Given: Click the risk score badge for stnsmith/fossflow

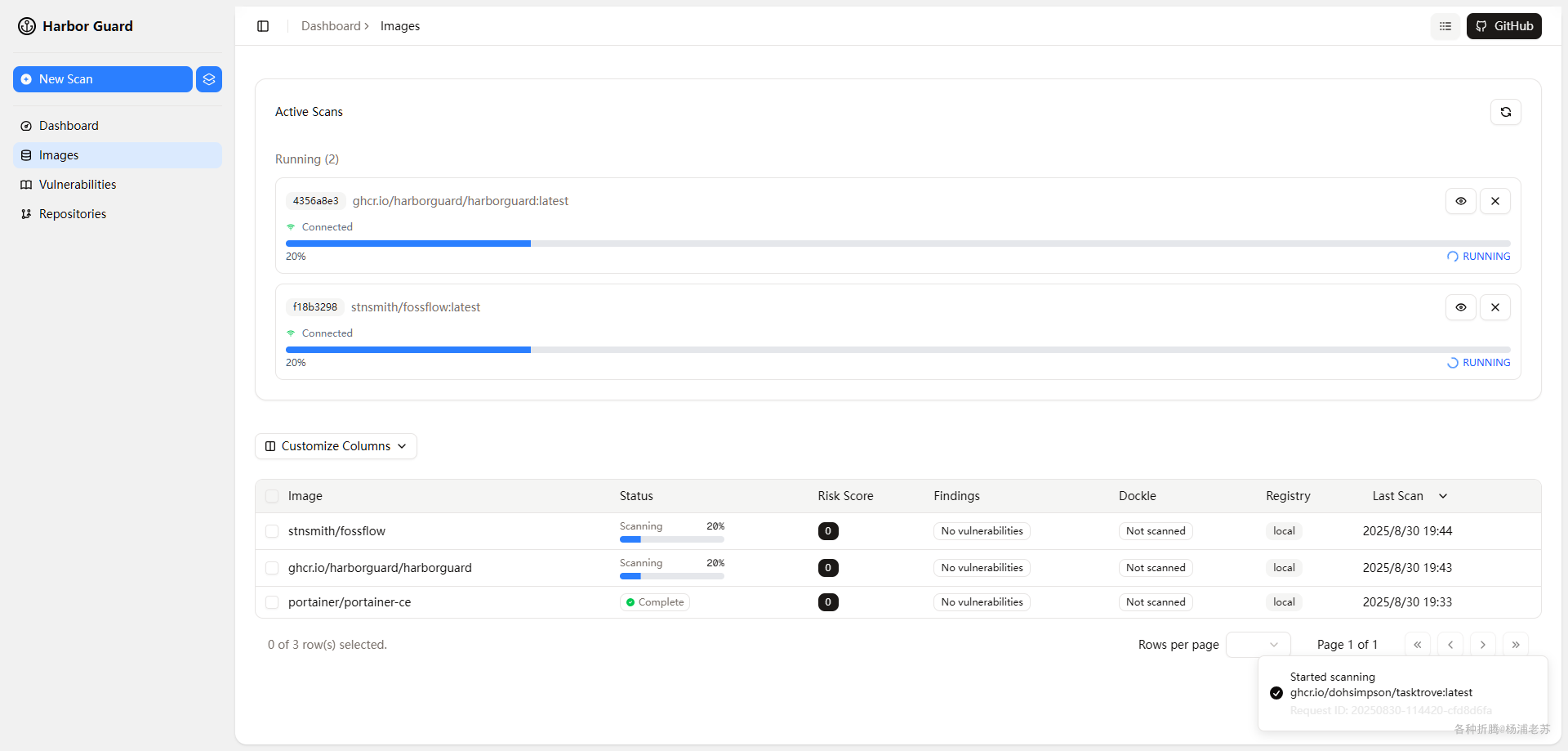Looking at the screenshot, I should [828, 531].
